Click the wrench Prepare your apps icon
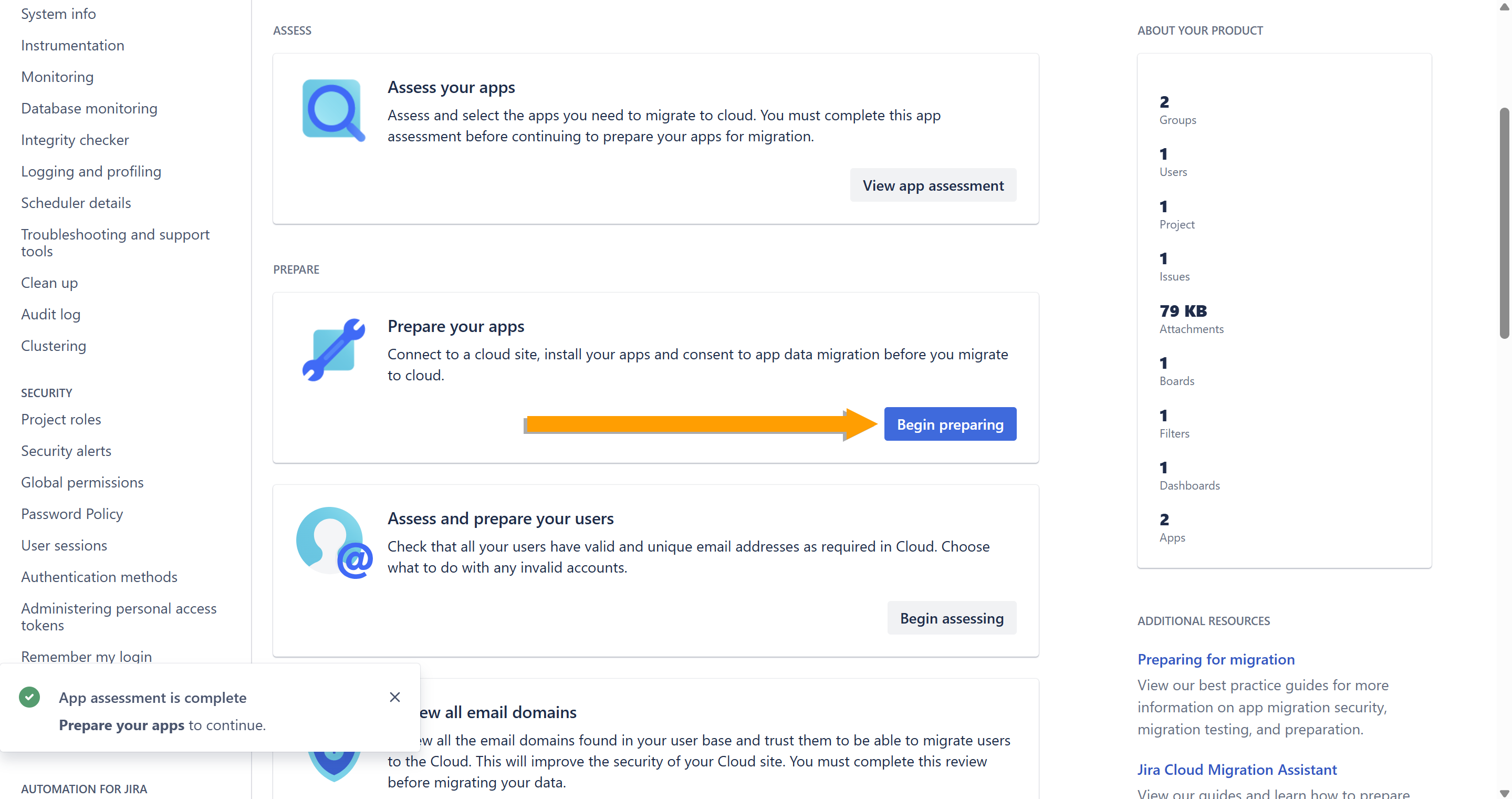 [x=333, y=350]
